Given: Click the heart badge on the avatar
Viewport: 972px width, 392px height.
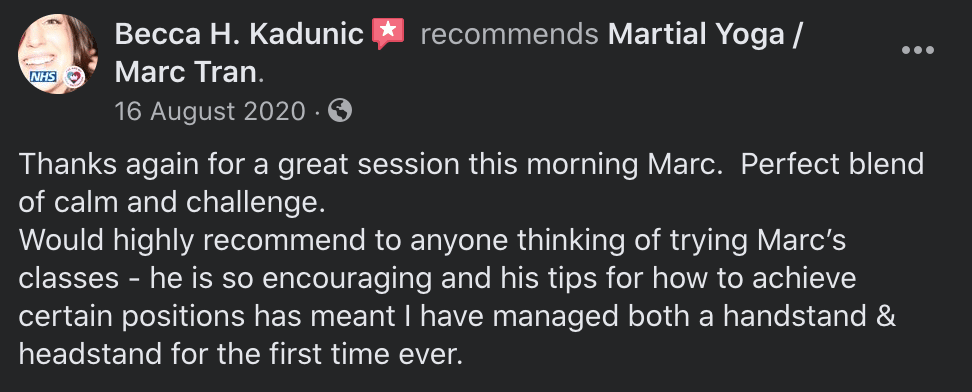Looking at the screenshot, I should point(74,77).
